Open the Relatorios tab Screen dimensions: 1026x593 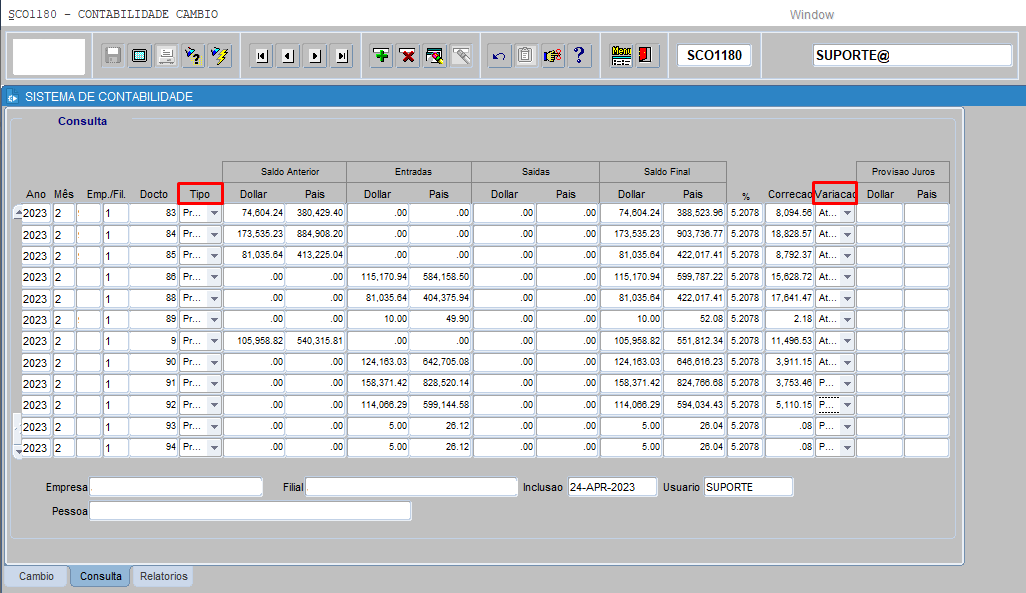(164, 576)
